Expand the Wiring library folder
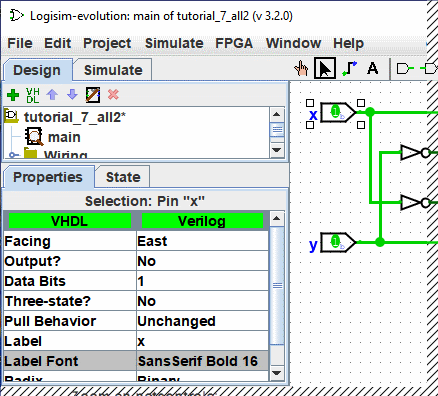438x396 pixels. click(x=13, y=155)
